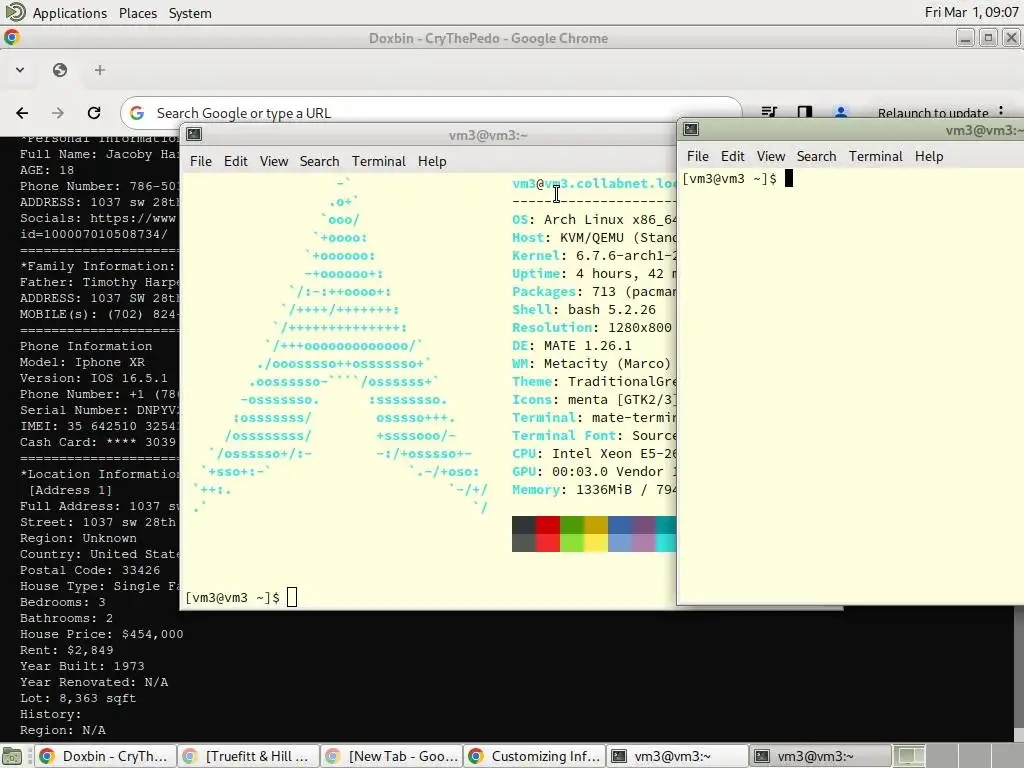Close the Google Chrome window
Image resolution: width=1024 pixels, height=768 pixels.
click(1011, 38)
